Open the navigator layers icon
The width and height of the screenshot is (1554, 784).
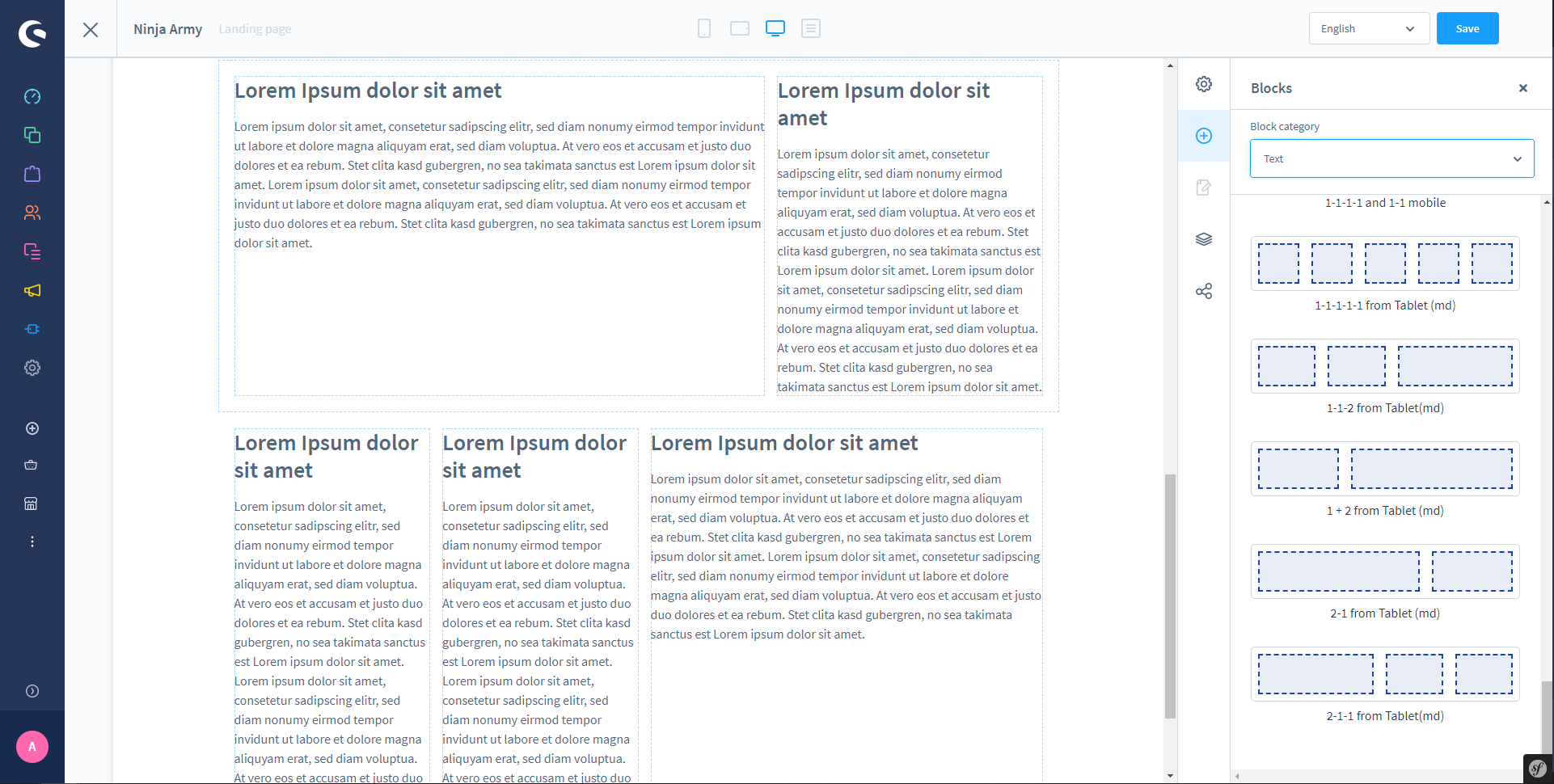point(1204,239)
